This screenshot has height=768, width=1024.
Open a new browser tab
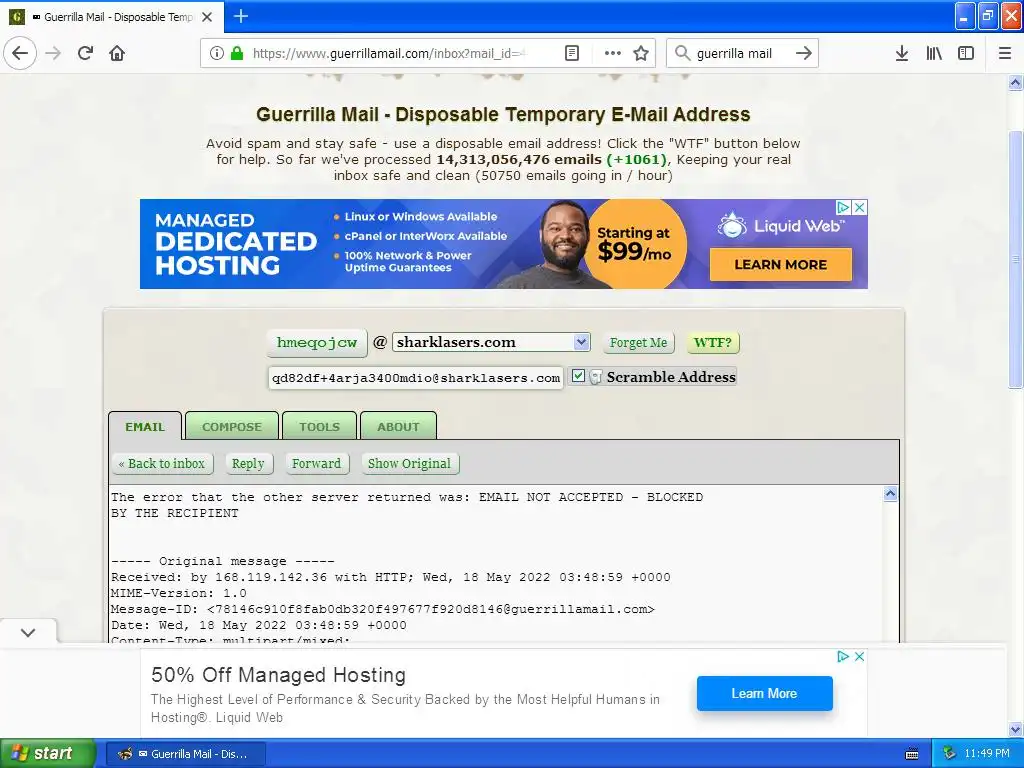point(240,16)
